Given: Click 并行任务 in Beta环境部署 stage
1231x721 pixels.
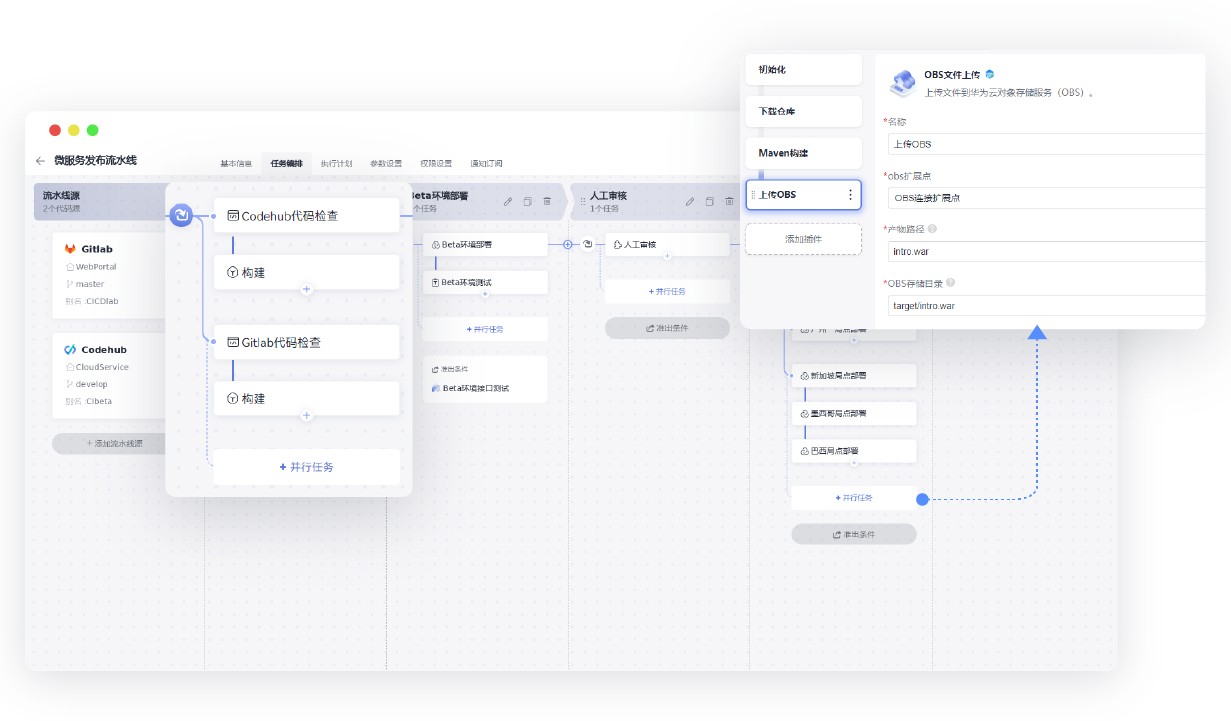Looking at the screenshot, I should (485, 329).
